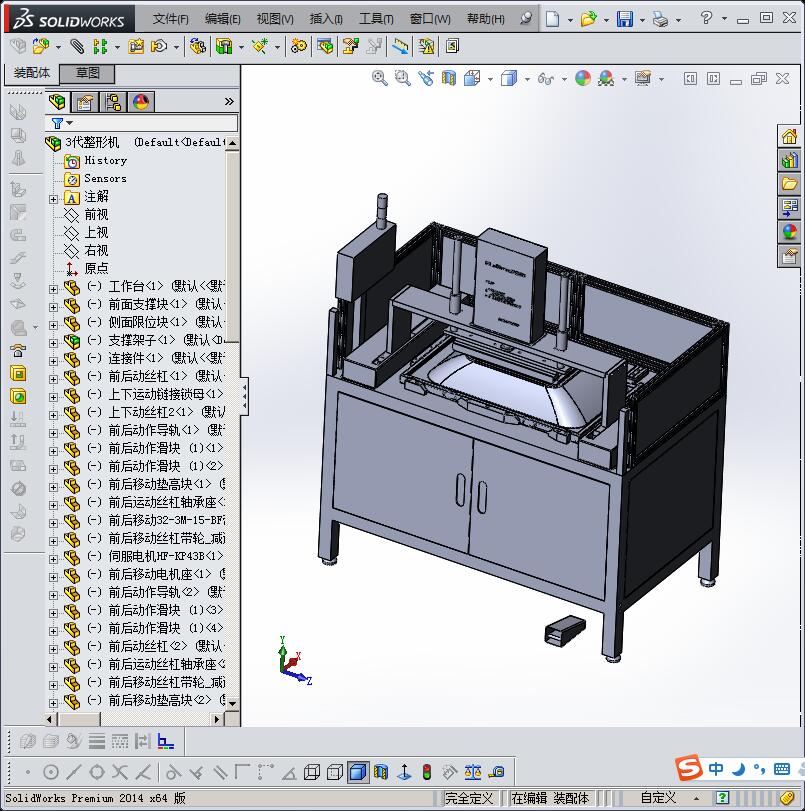Open the View Palette task pane icon
The width and height of the screenshot is (805, 811).
(x=789, y=208)
